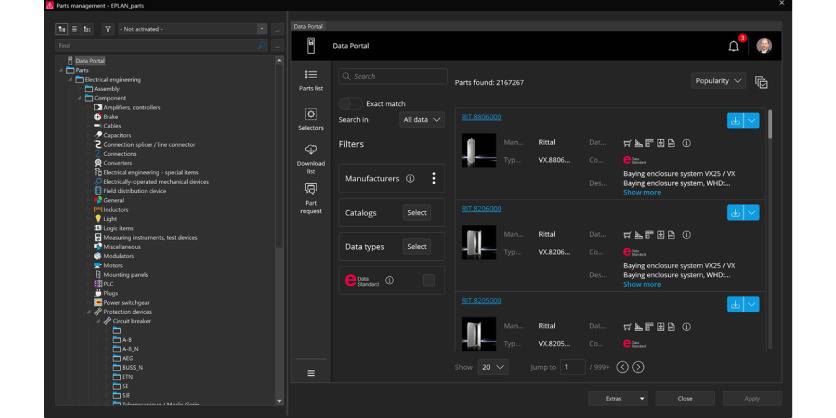Switch to combination view in parts toolbar
This screenshot has width=836, height=418.
click(x=87, y=29)
